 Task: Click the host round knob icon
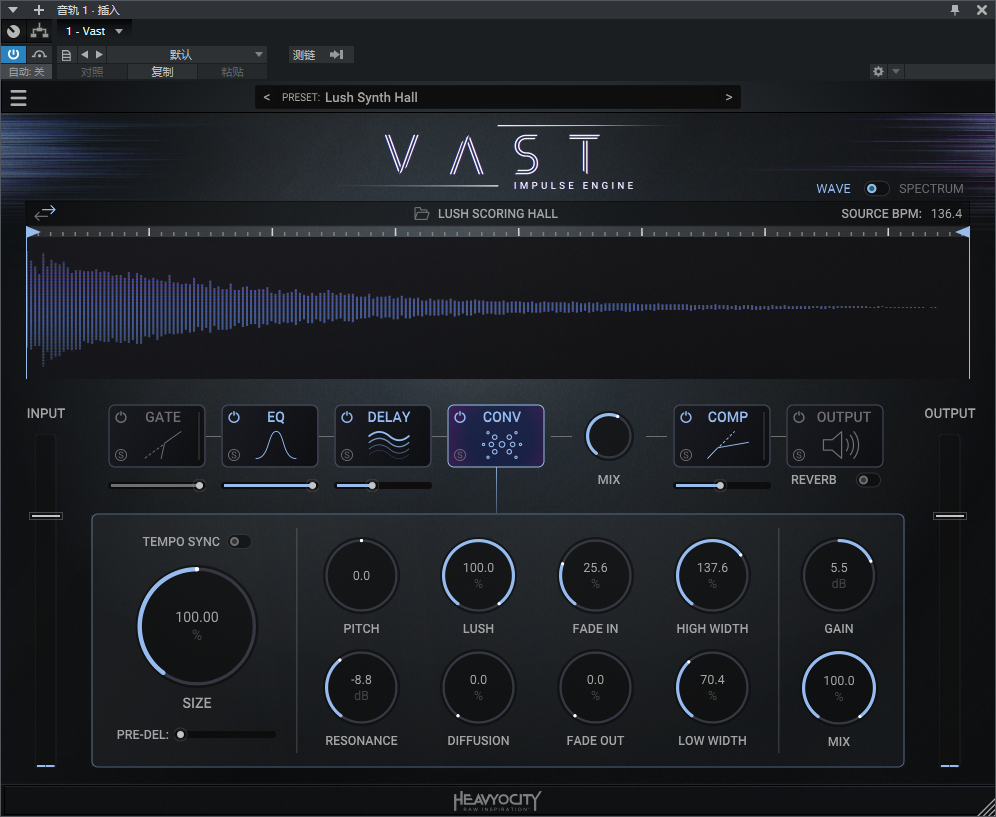13,30
